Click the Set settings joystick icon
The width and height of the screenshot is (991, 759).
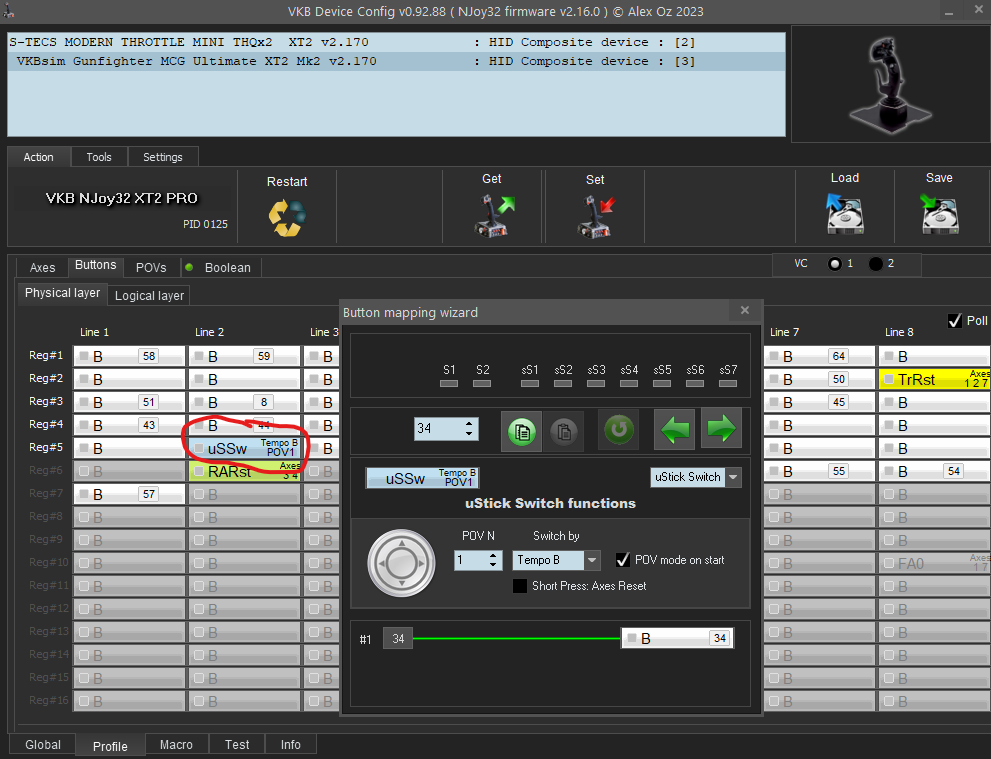(595, 216)
